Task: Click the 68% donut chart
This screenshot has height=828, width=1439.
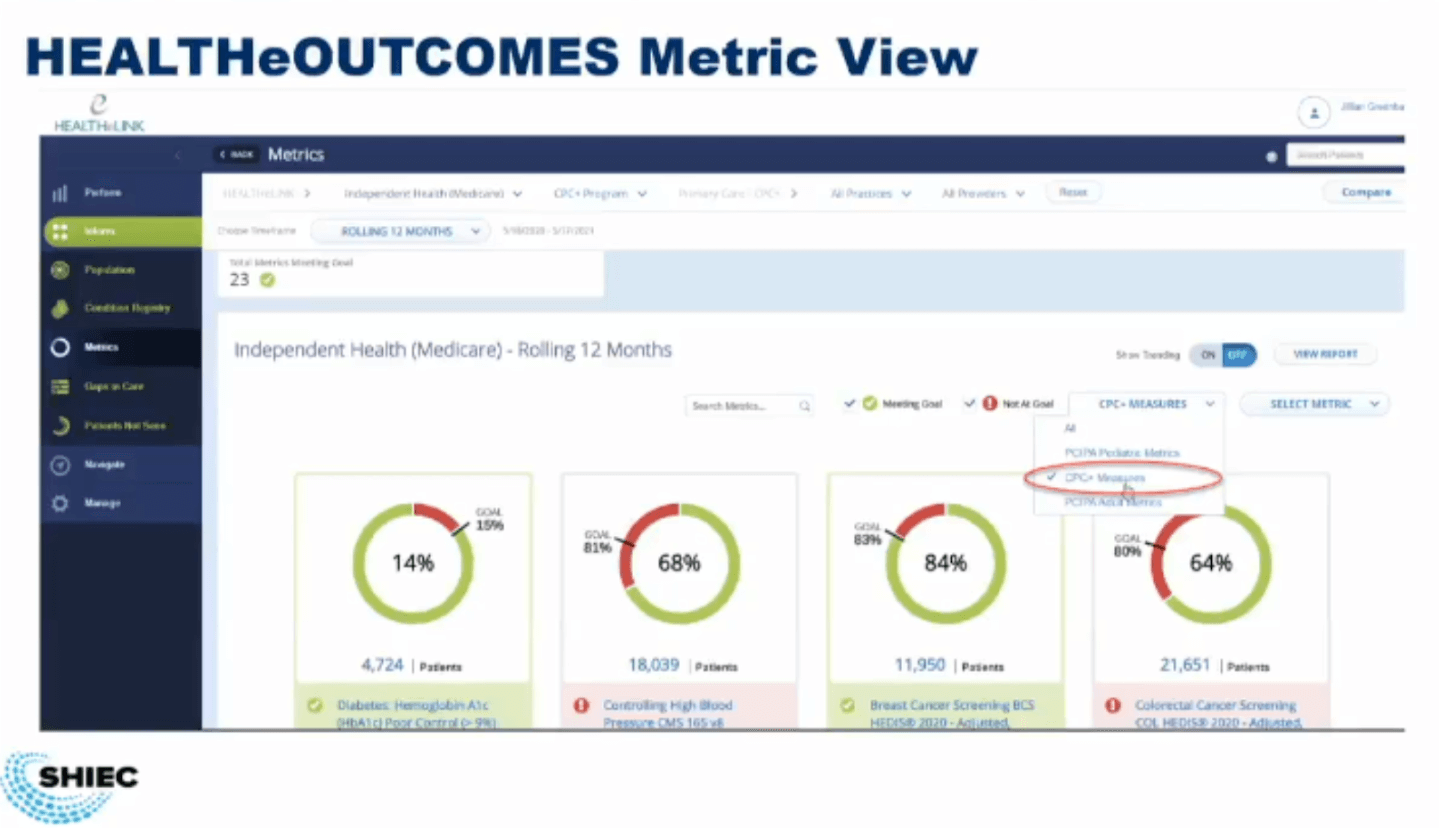Action: [679, 563]
